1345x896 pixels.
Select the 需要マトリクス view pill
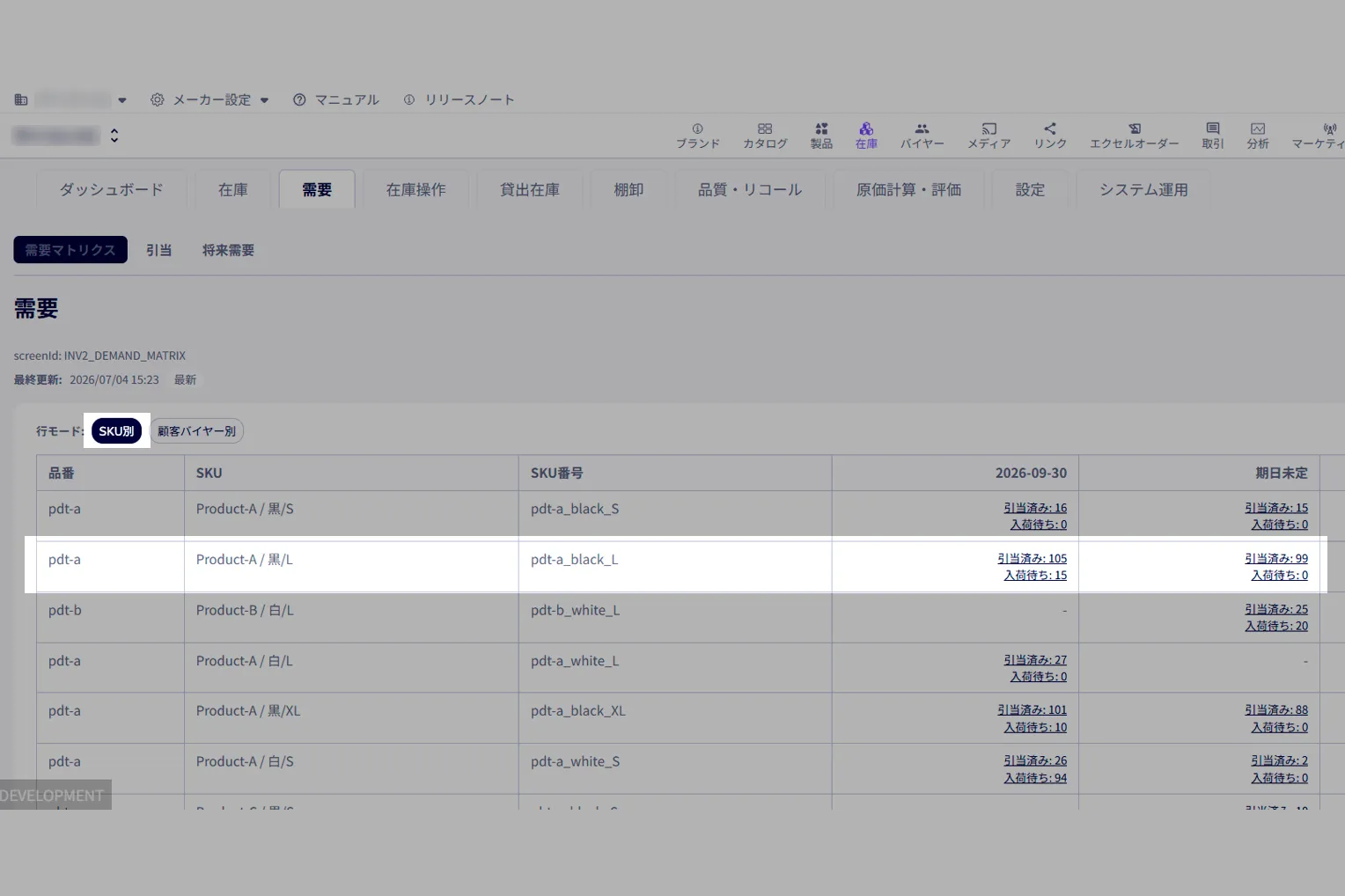tap(70, 250)
